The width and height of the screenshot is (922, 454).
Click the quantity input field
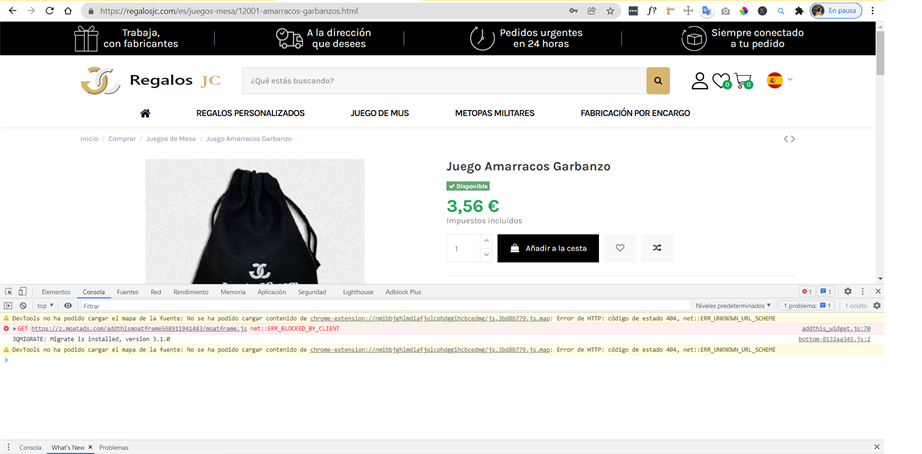click(x=463, y=248)
